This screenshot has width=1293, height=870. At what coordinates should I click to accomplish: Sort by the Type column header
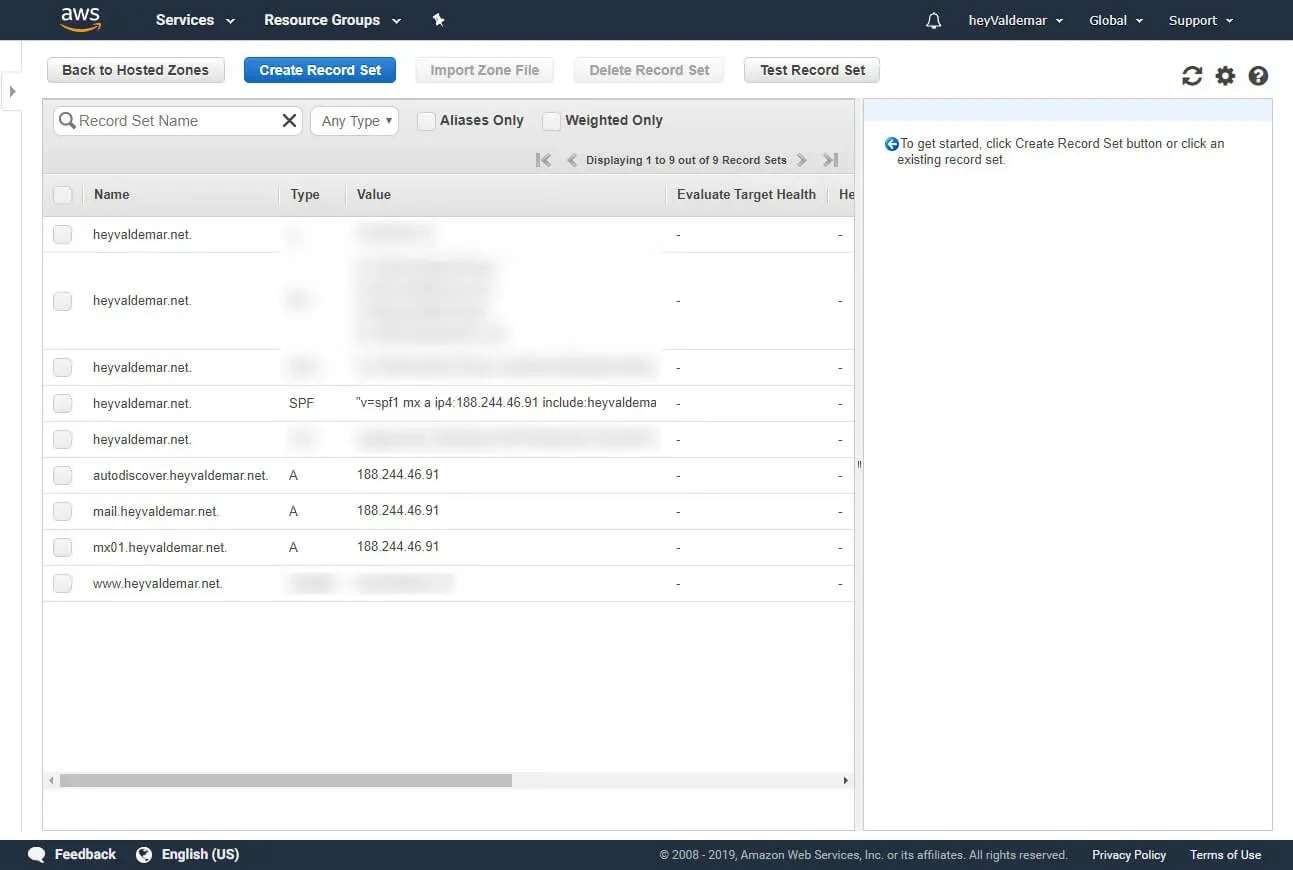tap(305, 195)
